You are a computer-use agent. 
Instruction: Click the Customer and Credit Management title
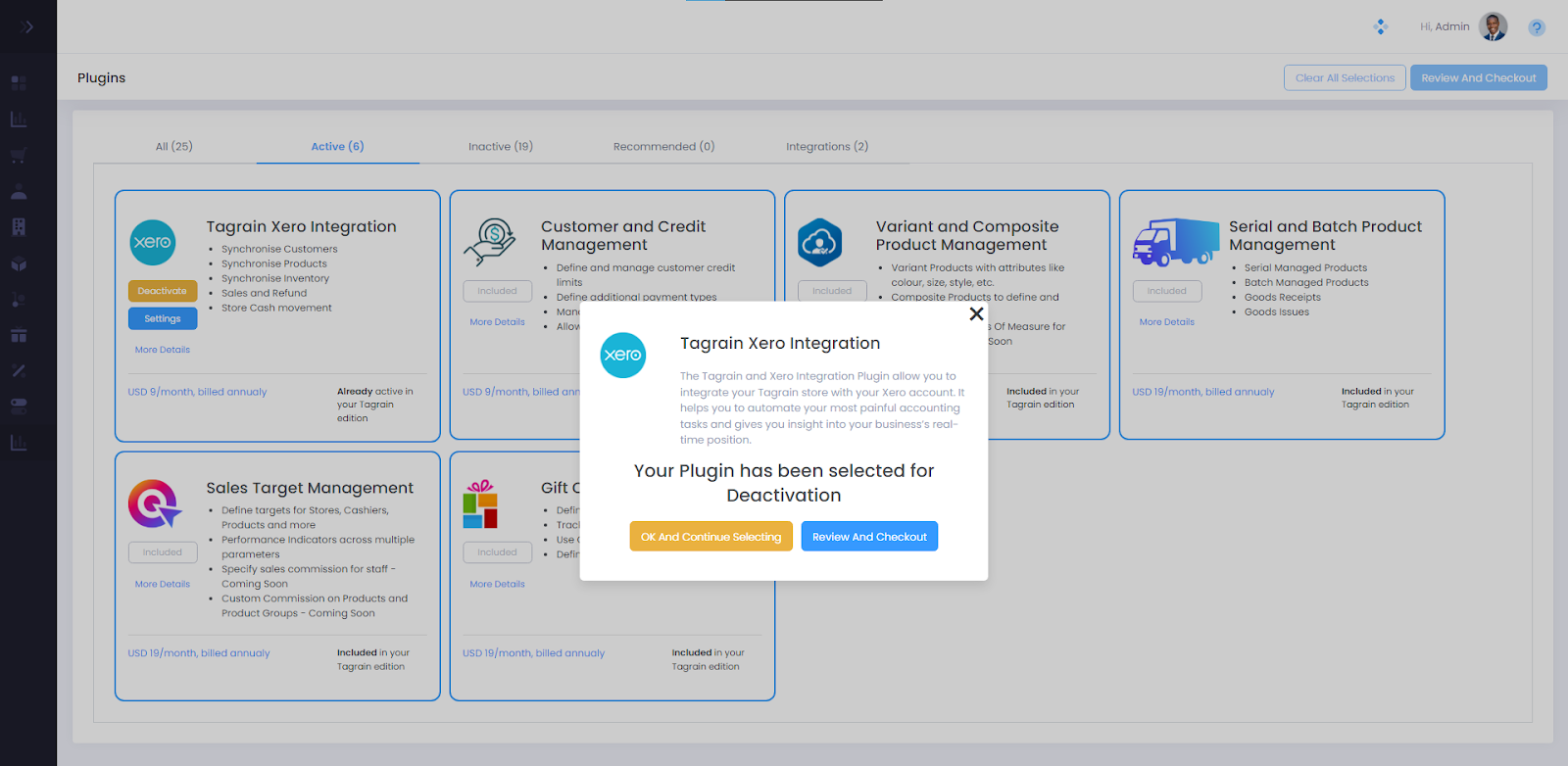623,235
